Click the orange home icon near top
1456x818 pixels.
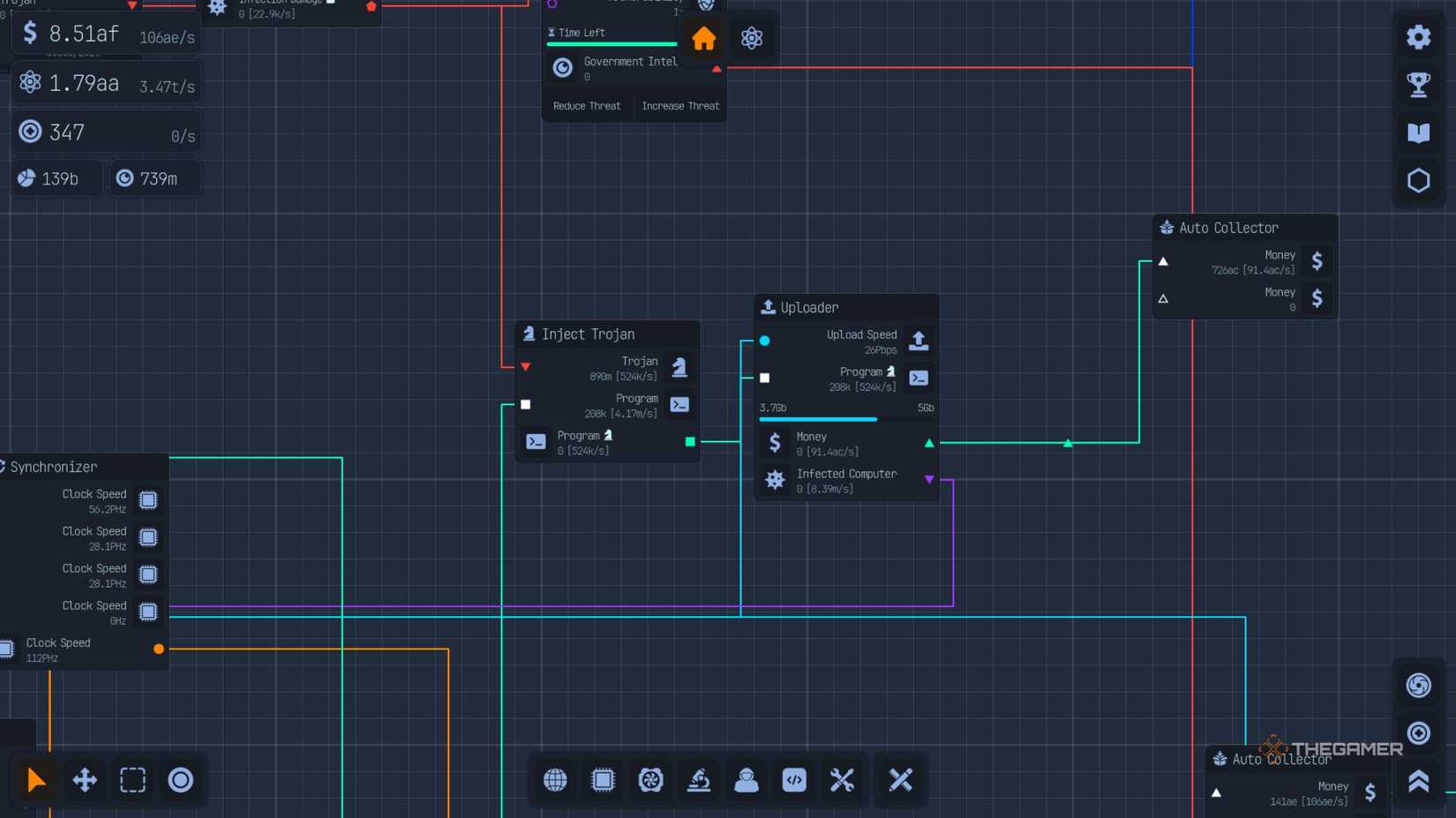pyautogui.click(x=703, y=38)
